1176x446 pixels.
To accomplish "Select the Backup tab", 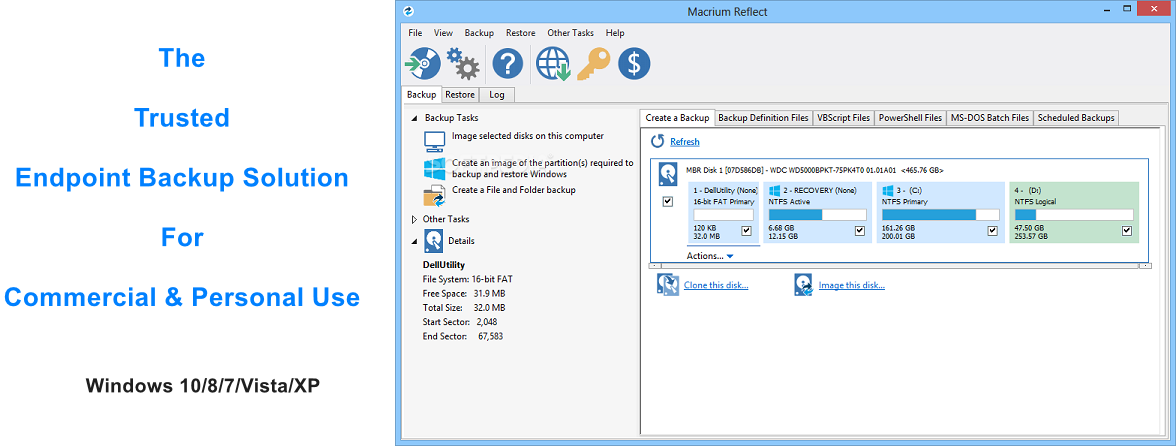I will coord(422,94).
